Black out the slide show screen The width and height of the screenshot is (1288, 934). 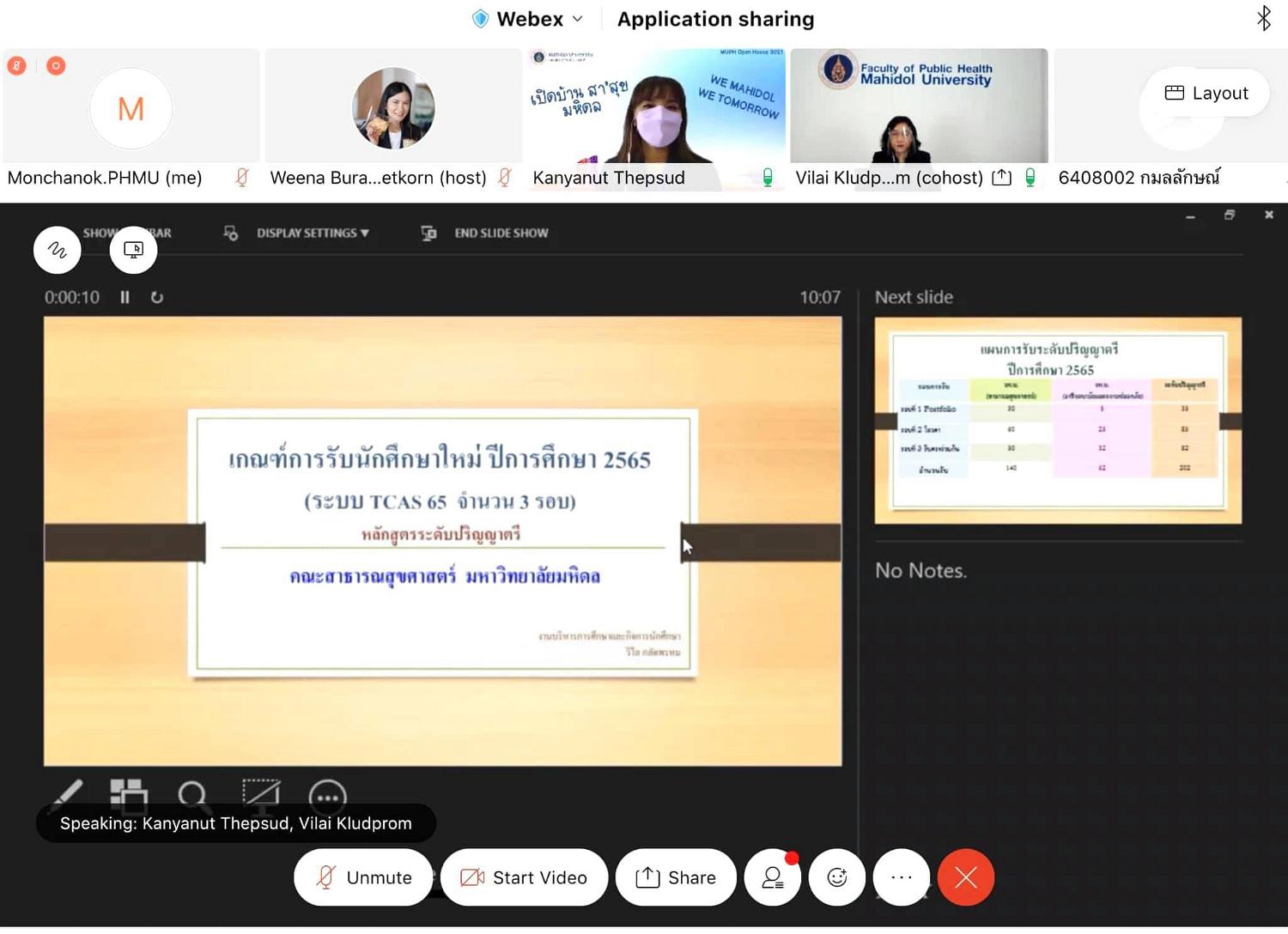(x=261, y=796)
